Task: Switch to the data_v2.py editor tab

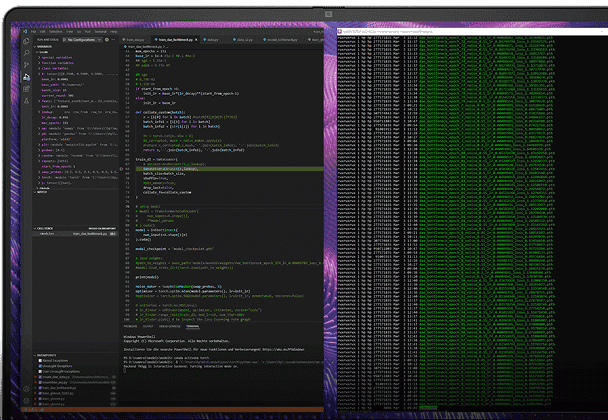Action: (244, 40)
